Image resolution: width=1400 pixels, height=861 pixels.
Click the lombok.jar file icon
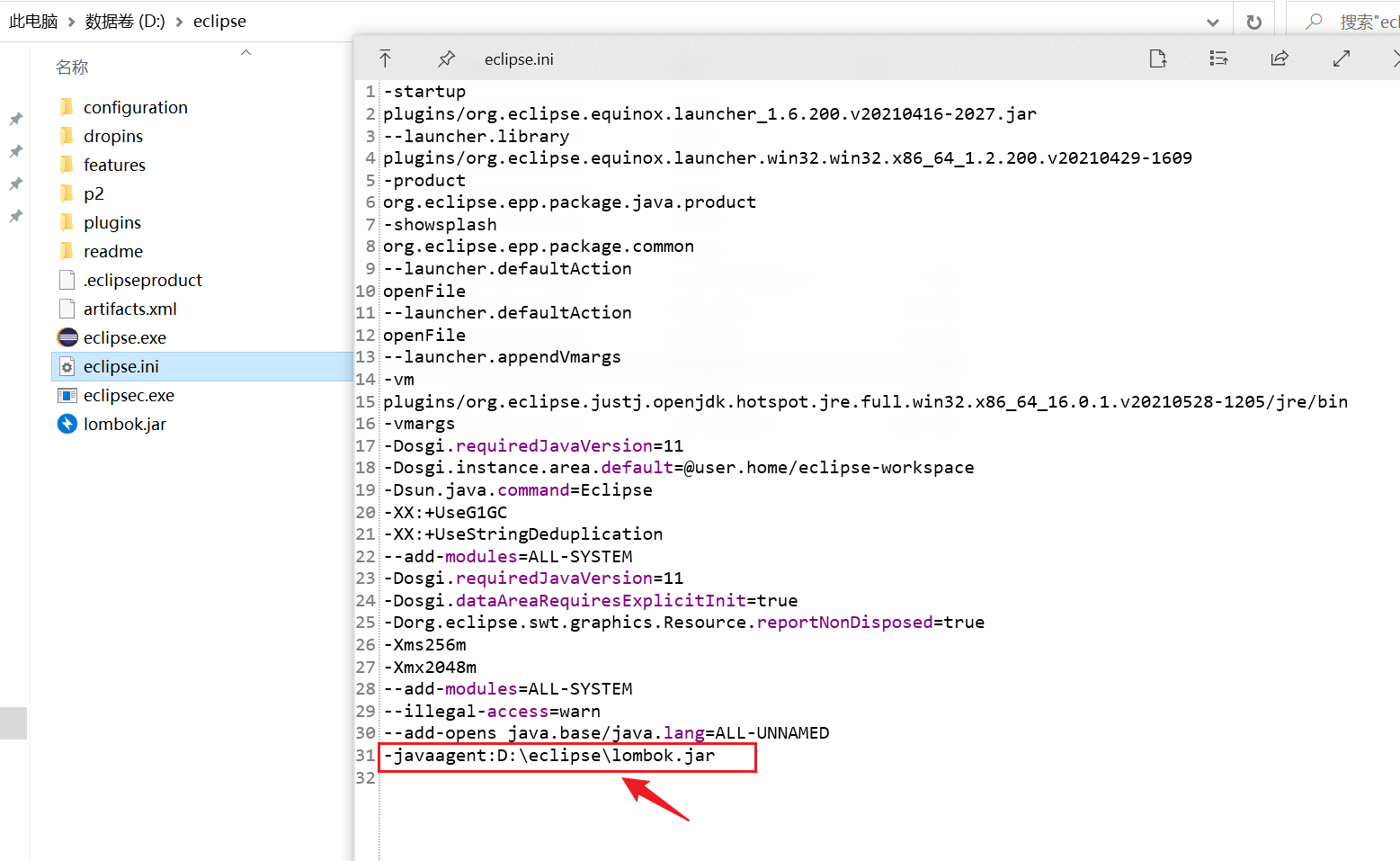tap(67, 424)
